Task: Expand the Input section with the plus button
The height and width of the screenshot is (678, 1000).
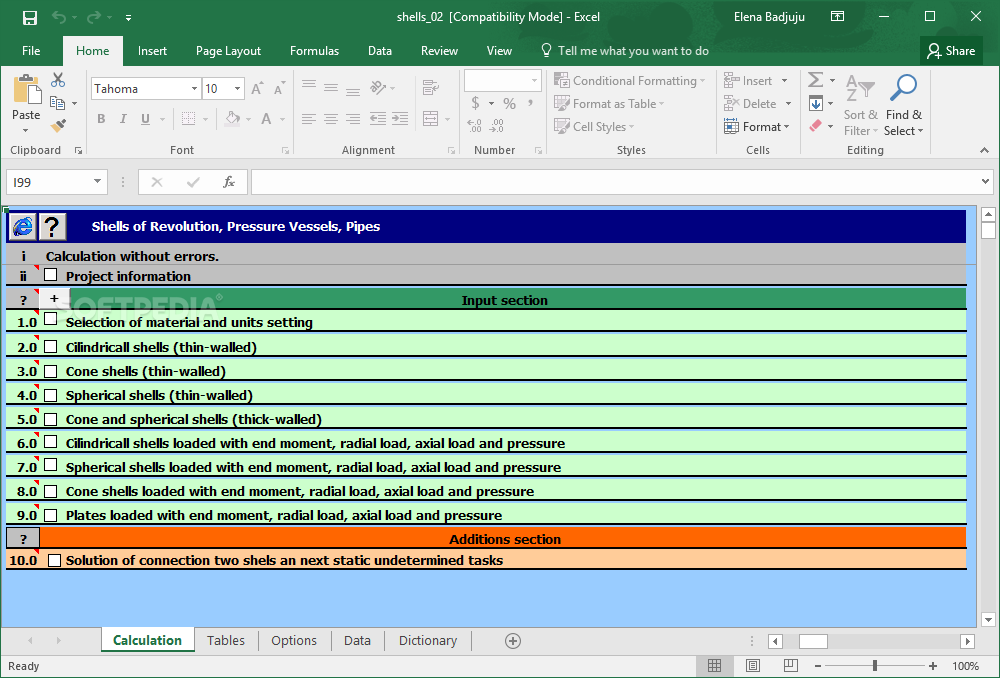Action: 54,298
